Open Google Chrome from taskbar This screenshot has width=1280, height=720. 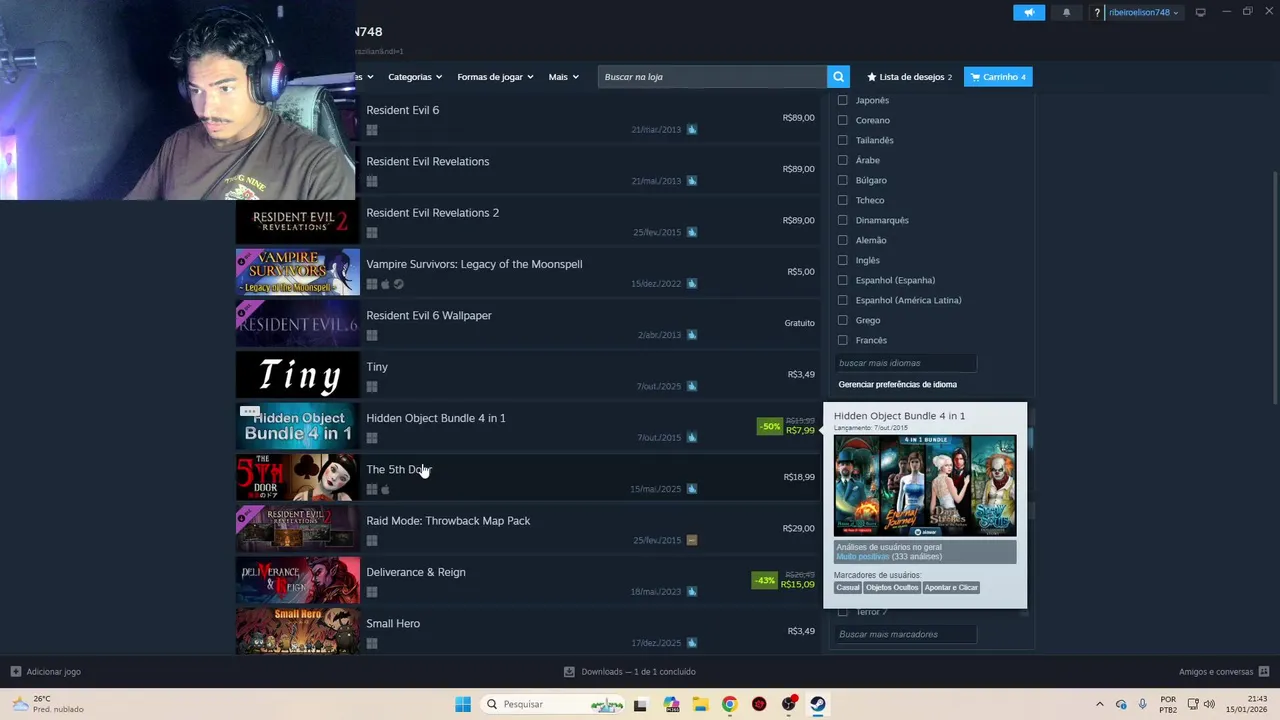729,704
